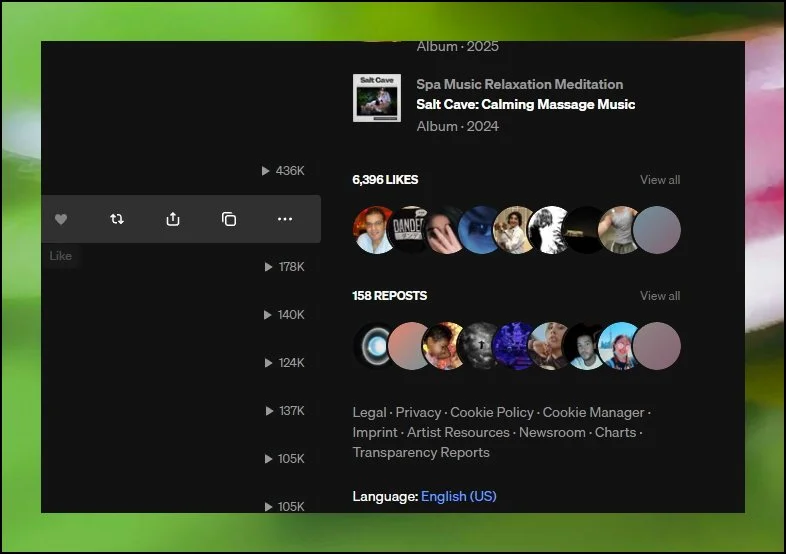The height and width of the screenshot is (554, 786).
Task: Open Salt Cave: Calming Massage Music album
Action: tap(525, 104)
